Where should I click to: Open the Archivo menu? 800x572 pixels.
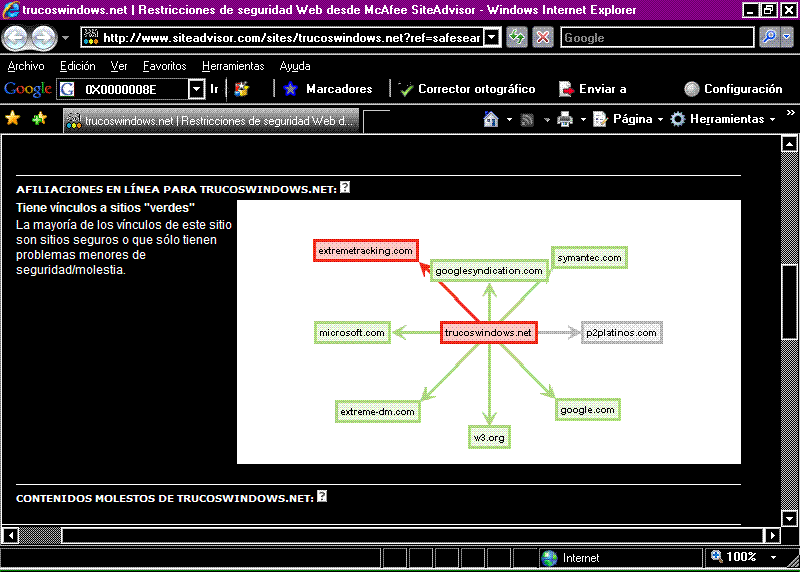(26, 66)
